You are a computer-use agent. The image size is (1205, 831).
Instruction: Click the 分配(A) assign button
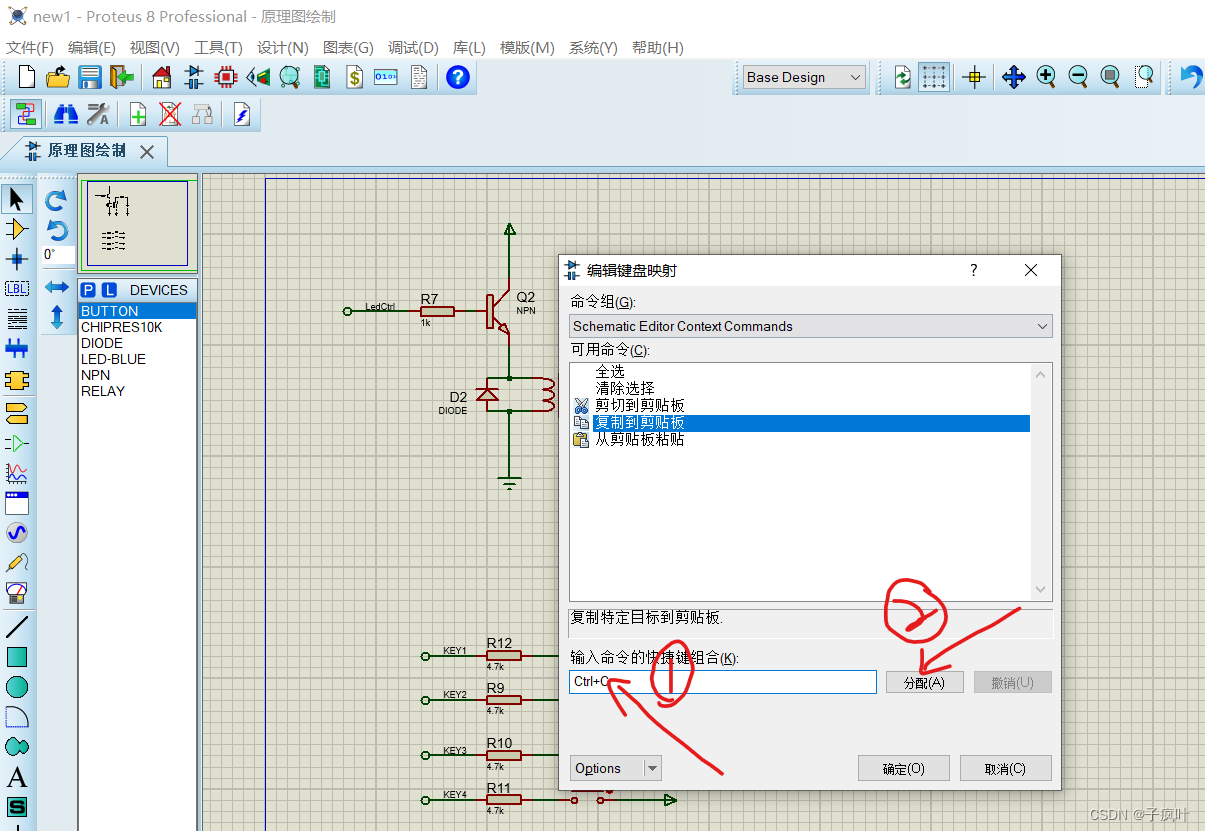924,682
